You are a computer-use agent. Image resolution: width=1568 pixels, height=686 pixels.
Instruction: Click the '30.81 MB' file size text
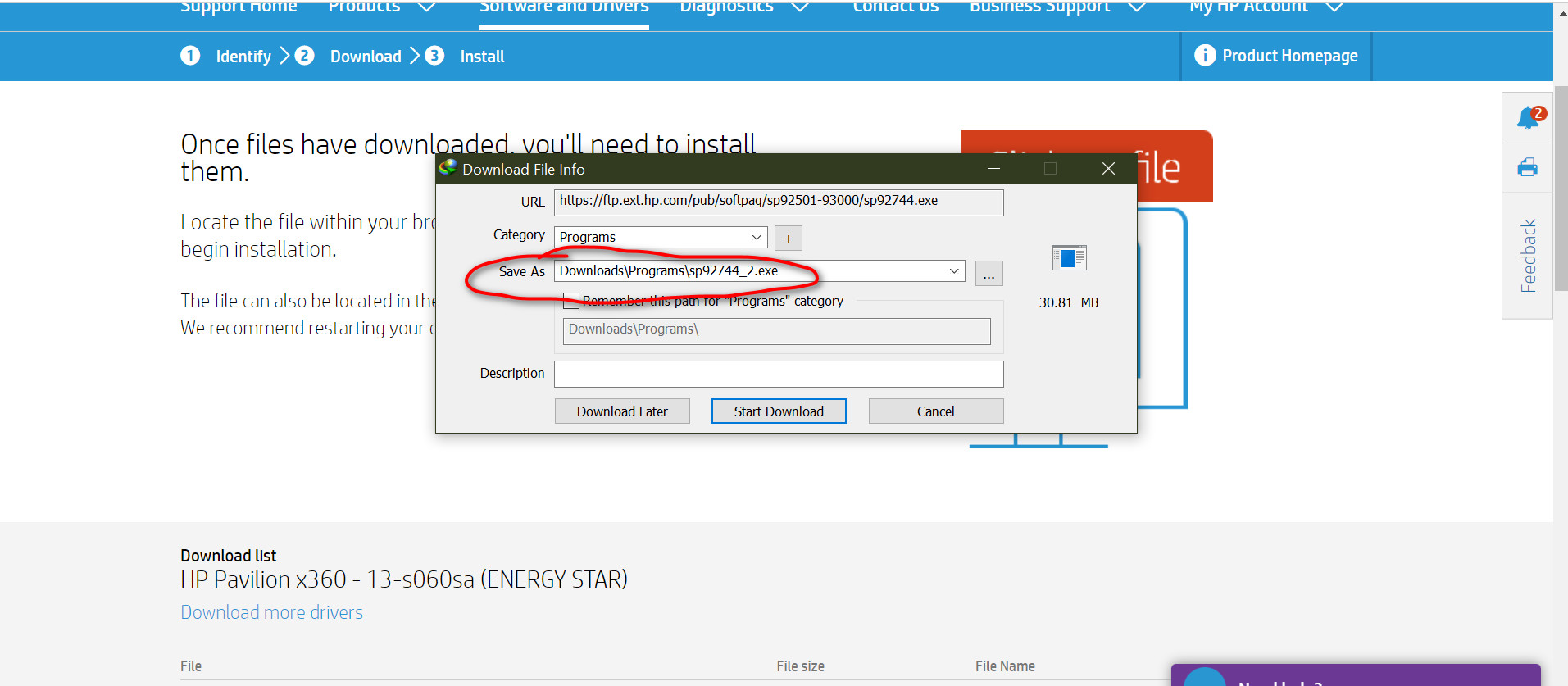[x=1069, y=302]
